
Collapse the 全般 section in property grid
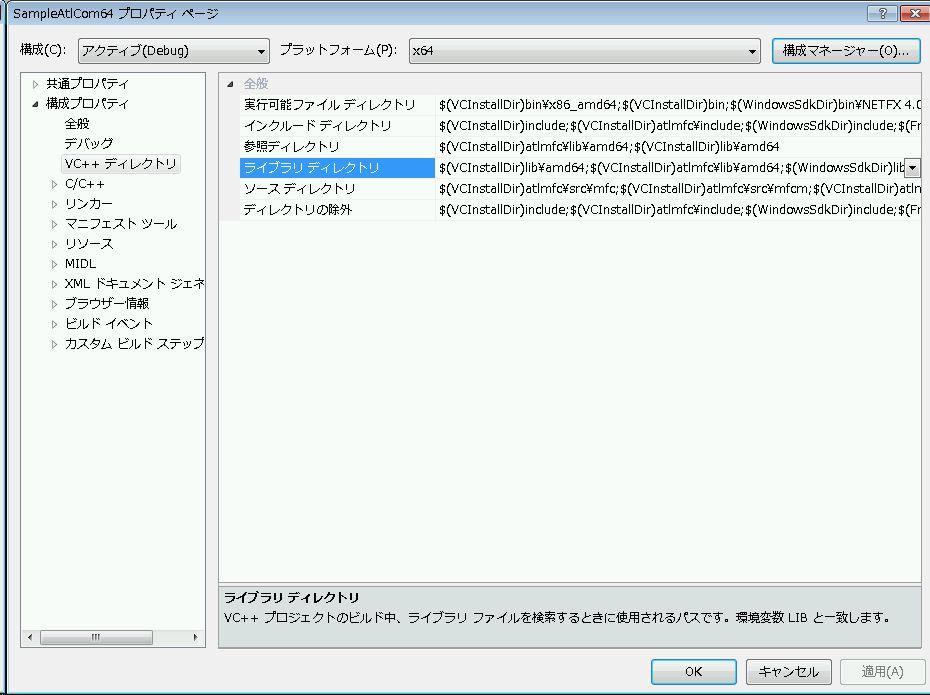click(231, 84)
